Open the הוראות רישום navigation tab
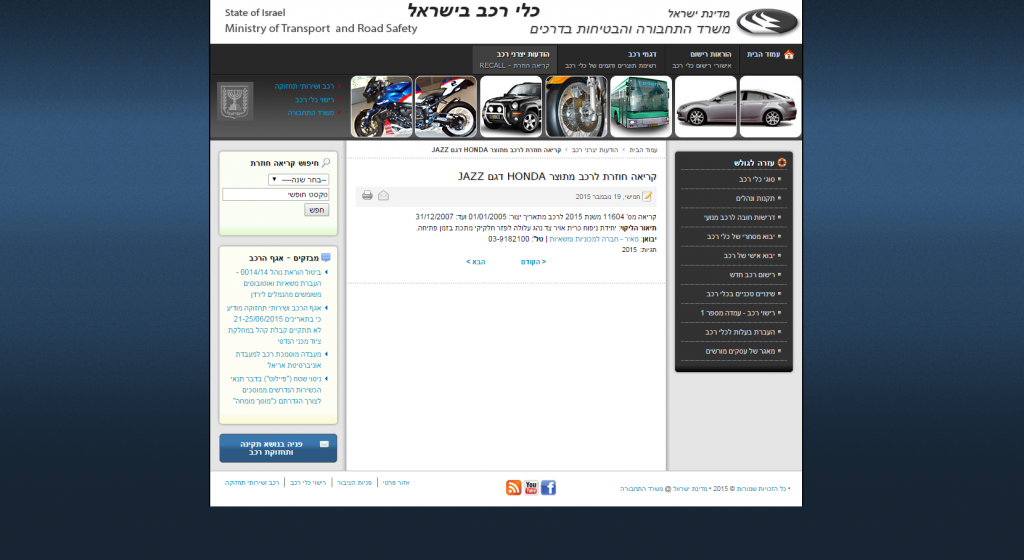This screenshot has height=560, width=1024. [702, 59]
